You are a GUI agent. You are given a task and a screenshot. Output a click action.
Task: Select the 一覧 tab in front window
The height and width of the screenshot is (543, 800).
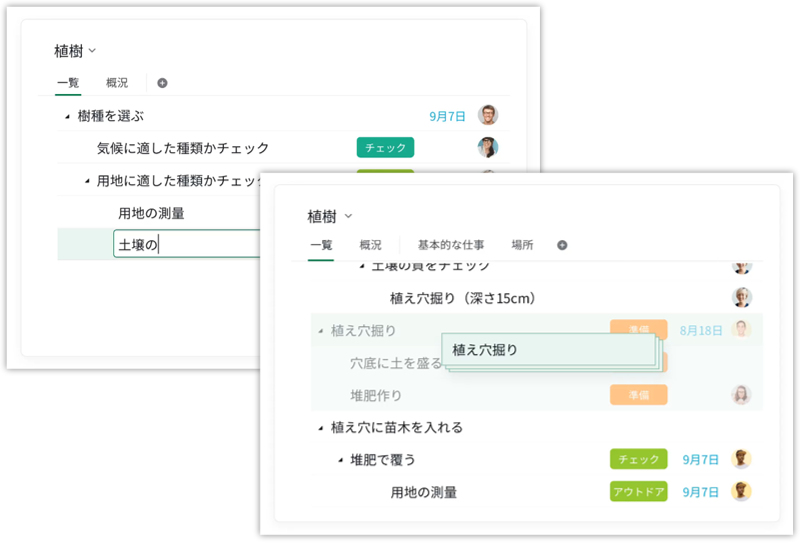click(x=321, y=245)
